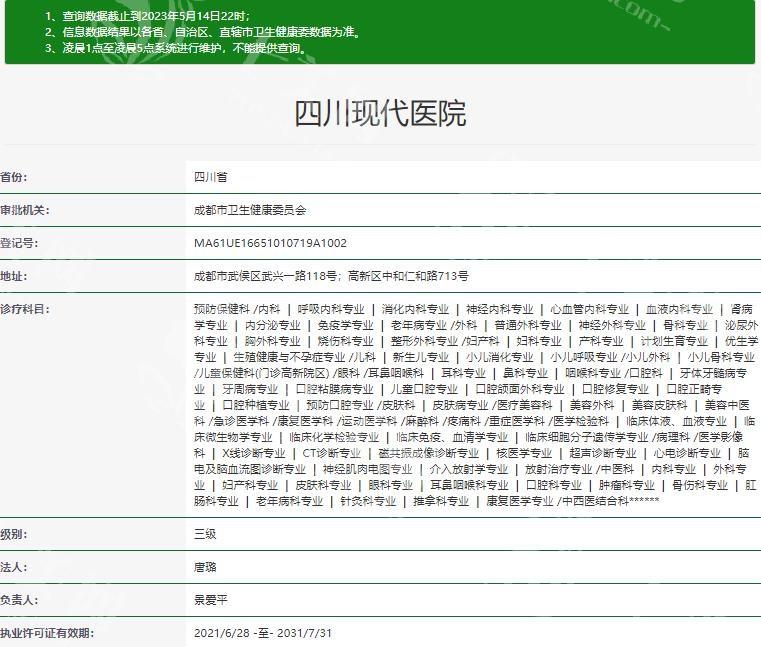Click the 审批机关 label

[x=25, y=210]
